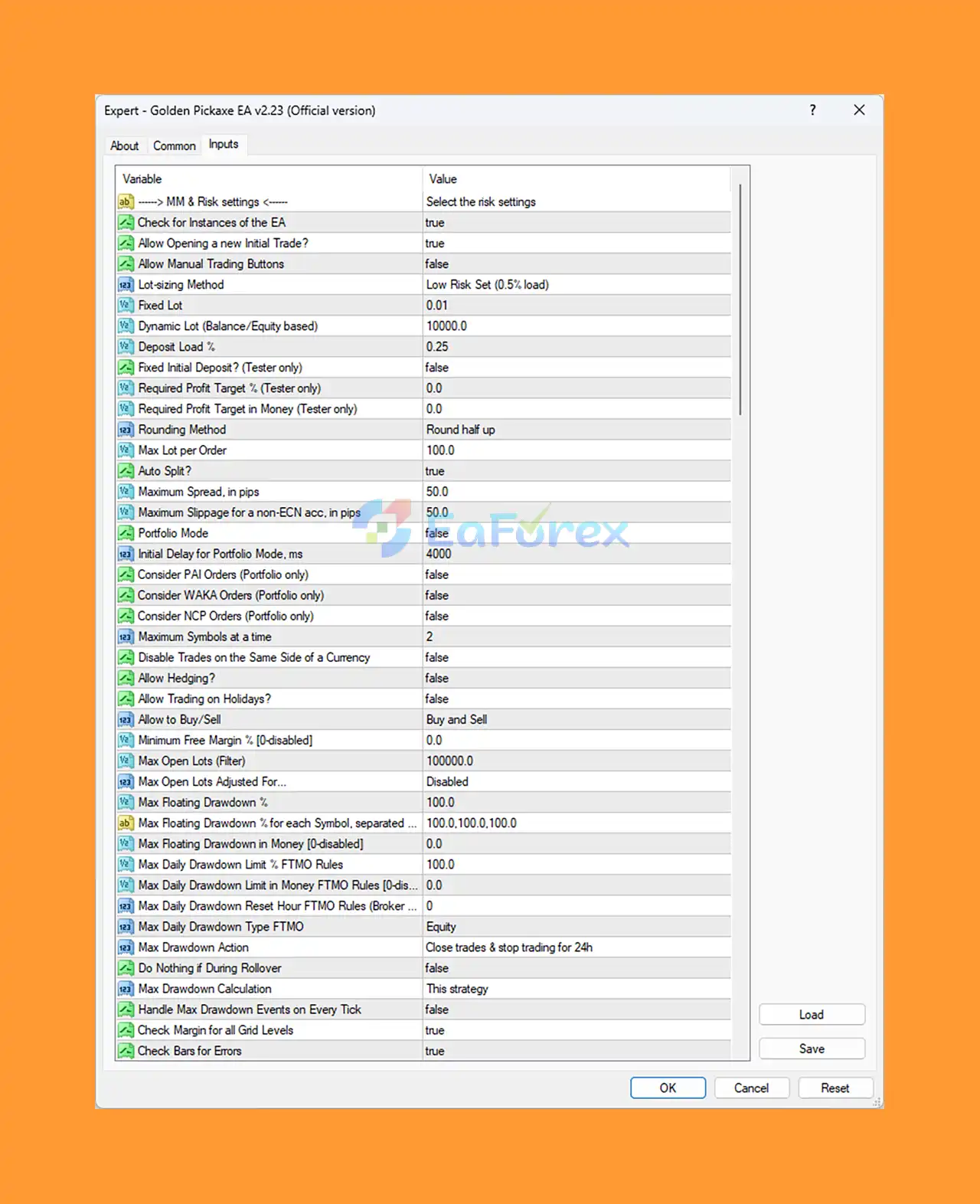This screenshot has width=980, height=1204.
Task: Click the string icon beside MM & Risk settings
Action: pyautogui.click(x=126, y=202)
